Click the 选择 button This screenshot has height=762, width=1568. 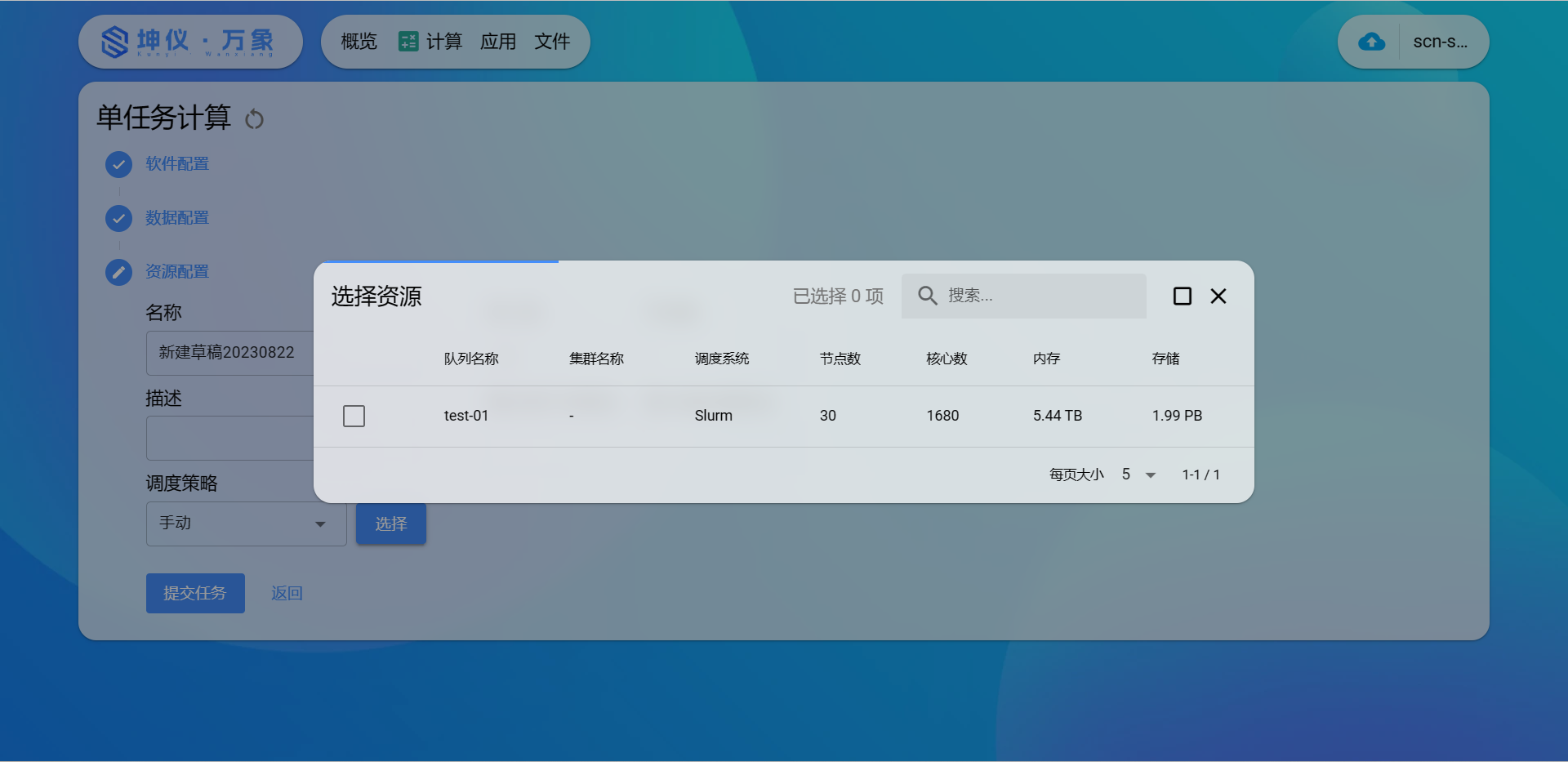click(390, 524)
